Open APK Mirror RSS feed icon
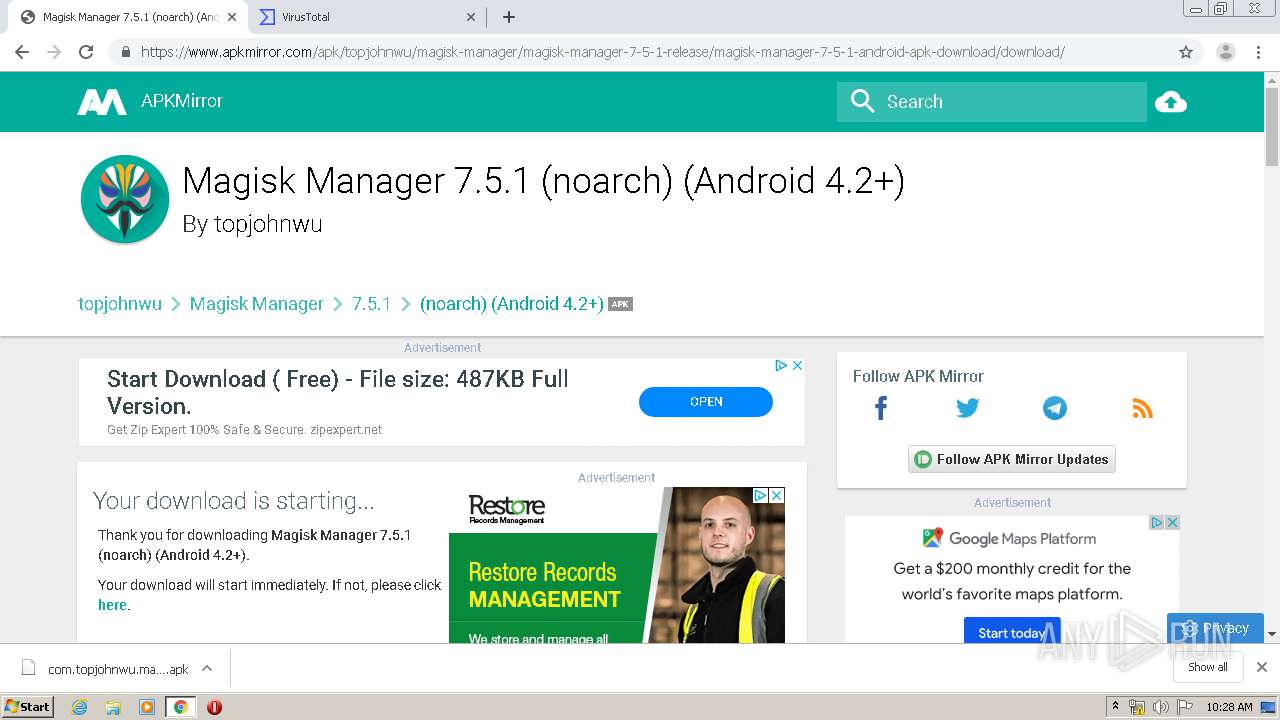Image resolution: width=1280 pixels, height=720 pixels. 1142,408
